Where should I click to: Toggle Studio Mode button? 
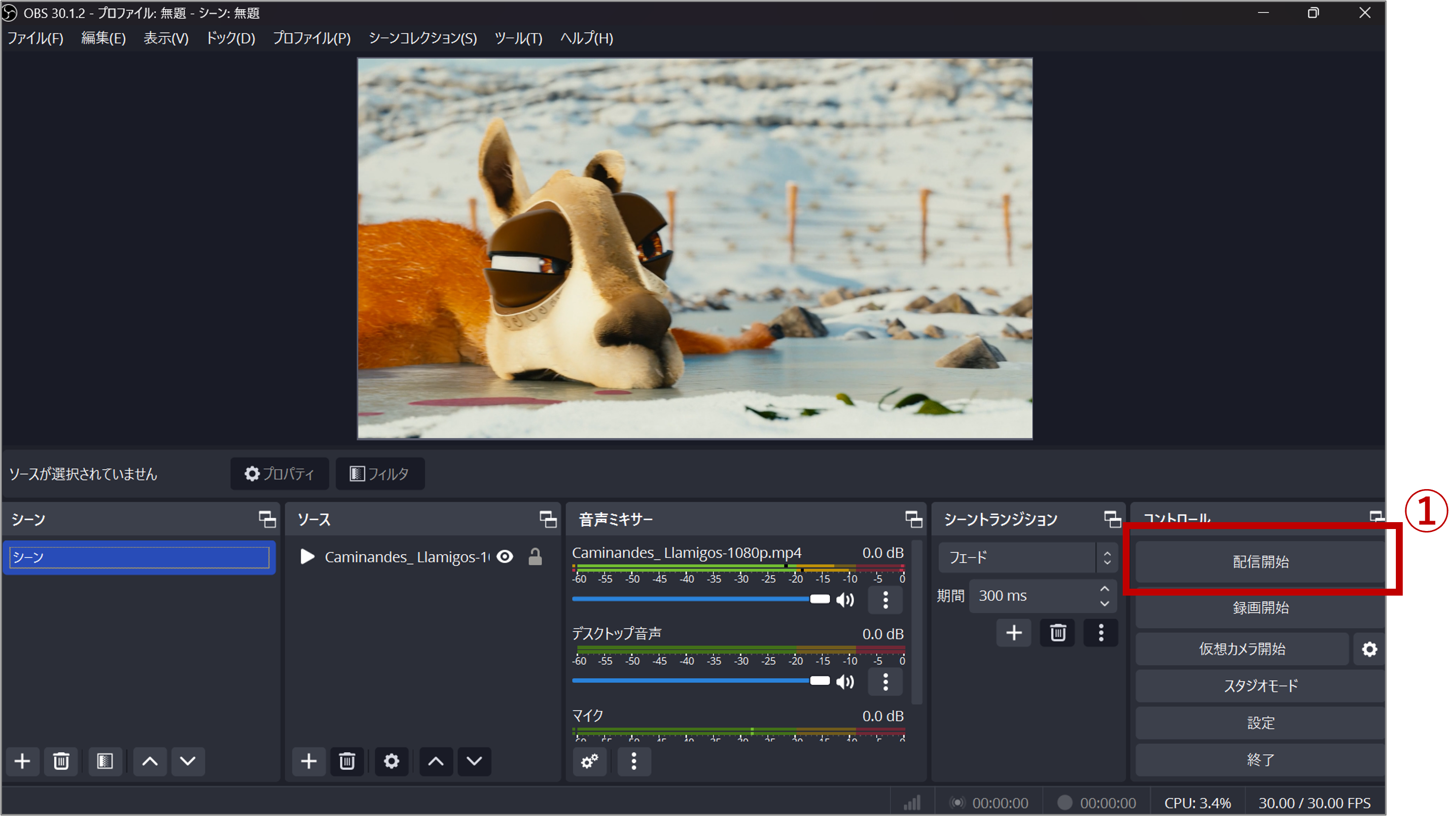(1260, 685)
